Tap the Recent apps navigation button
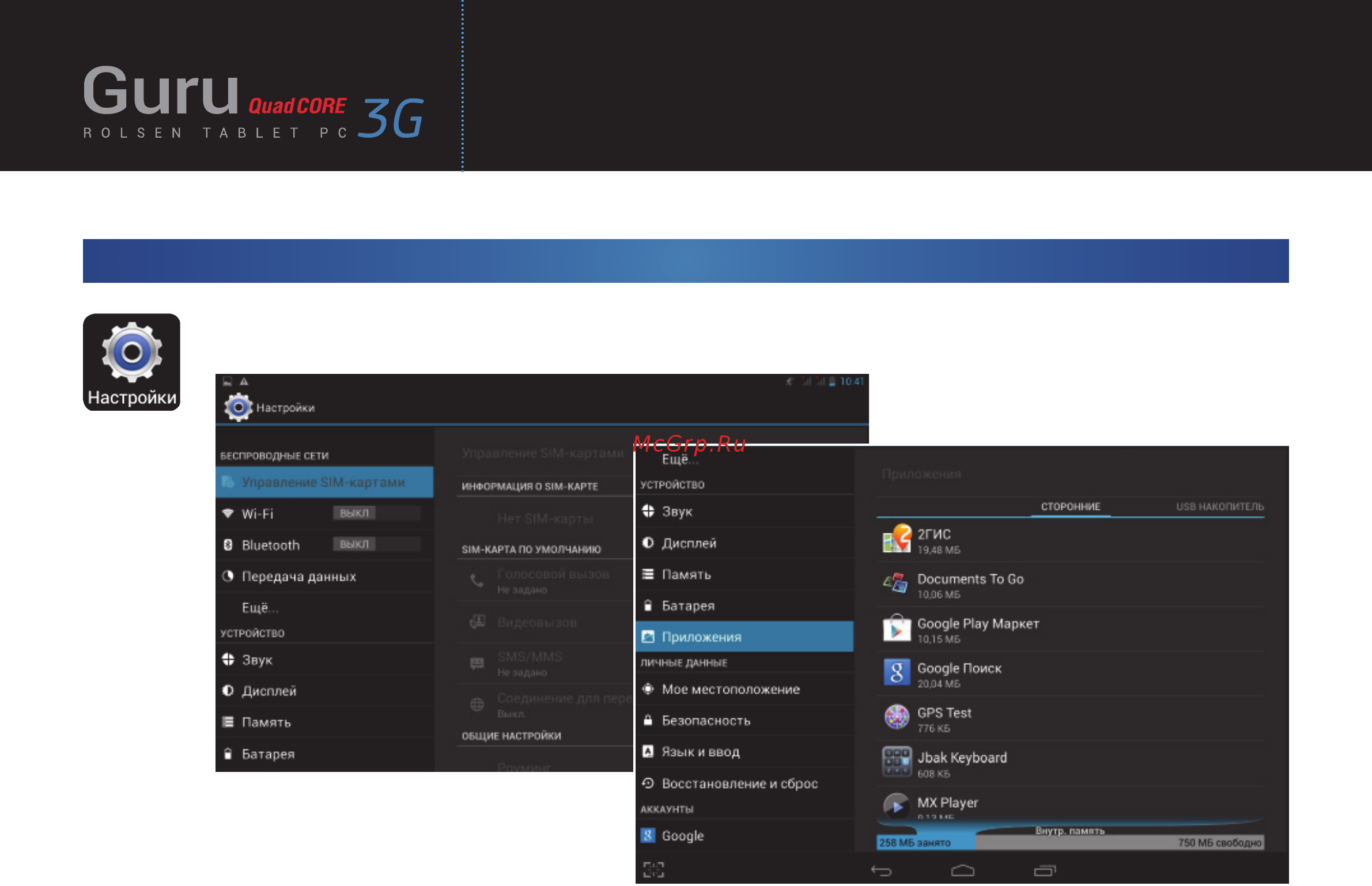1372x886 pixels. click(1044, 870)
